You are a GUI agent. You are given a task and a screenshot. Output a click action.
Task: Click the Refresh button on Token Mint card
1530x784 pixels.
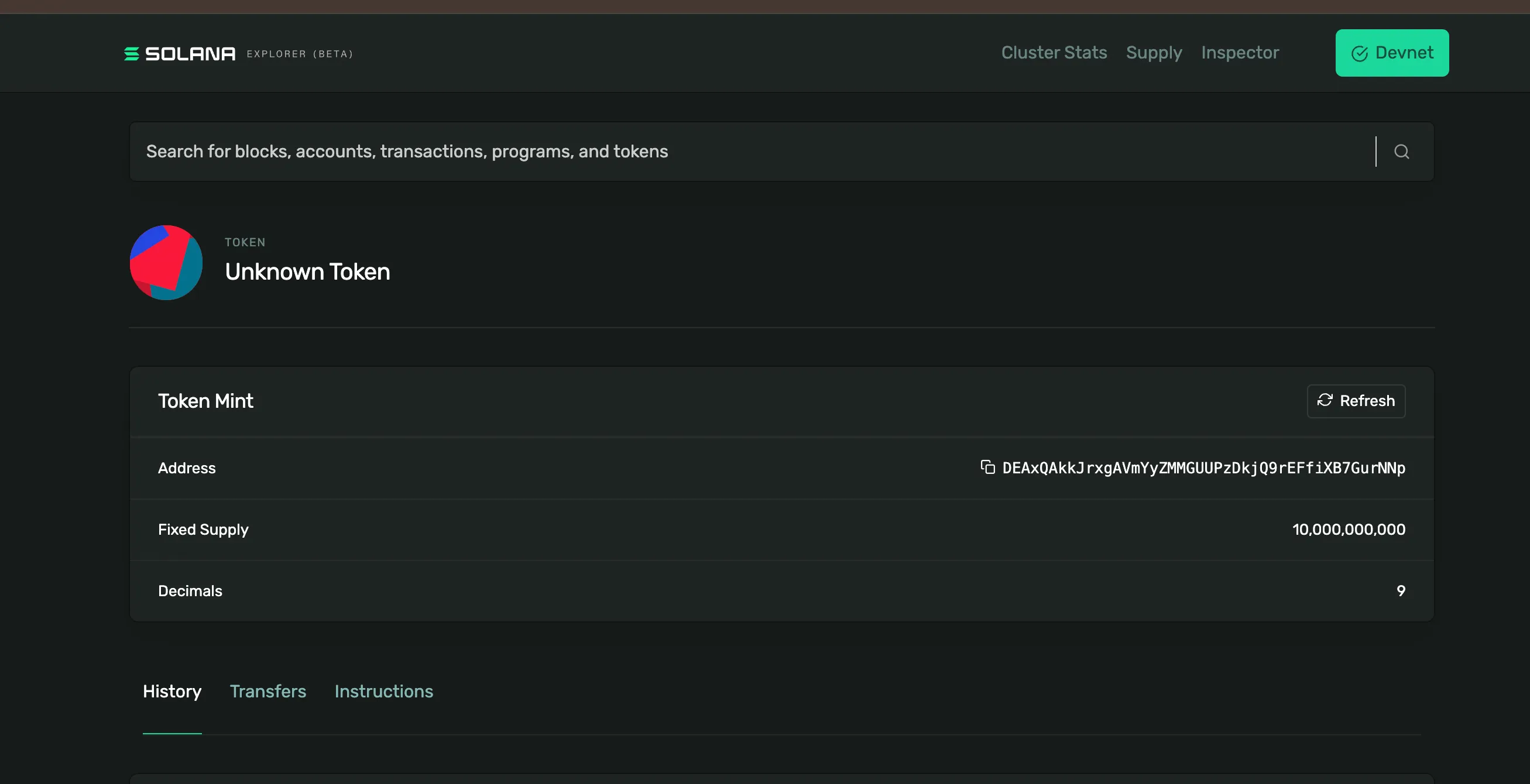point(1356,401)
